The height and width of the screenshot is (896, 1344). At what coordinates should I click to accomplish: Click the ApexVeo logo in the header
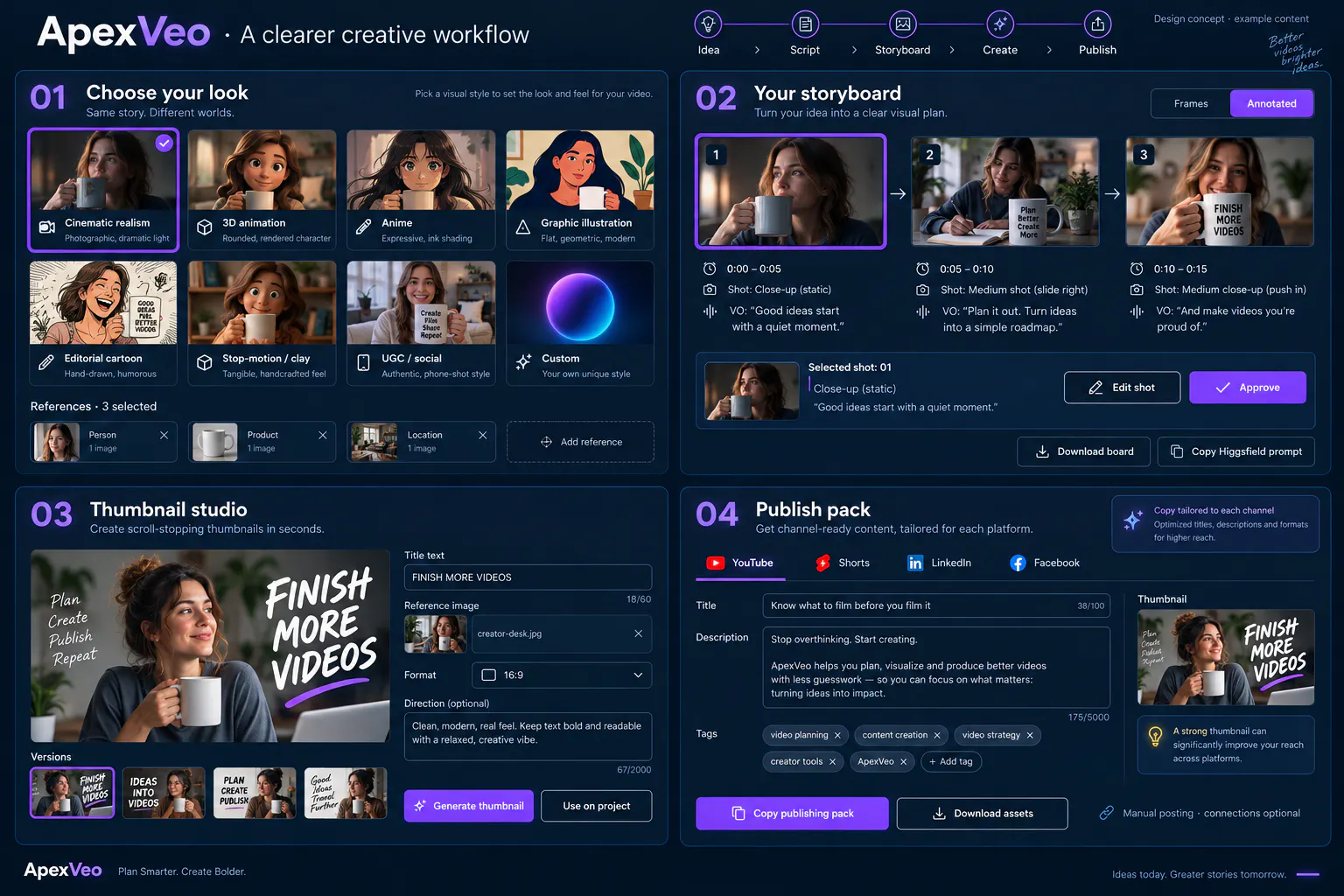click(x=124, y=33)
